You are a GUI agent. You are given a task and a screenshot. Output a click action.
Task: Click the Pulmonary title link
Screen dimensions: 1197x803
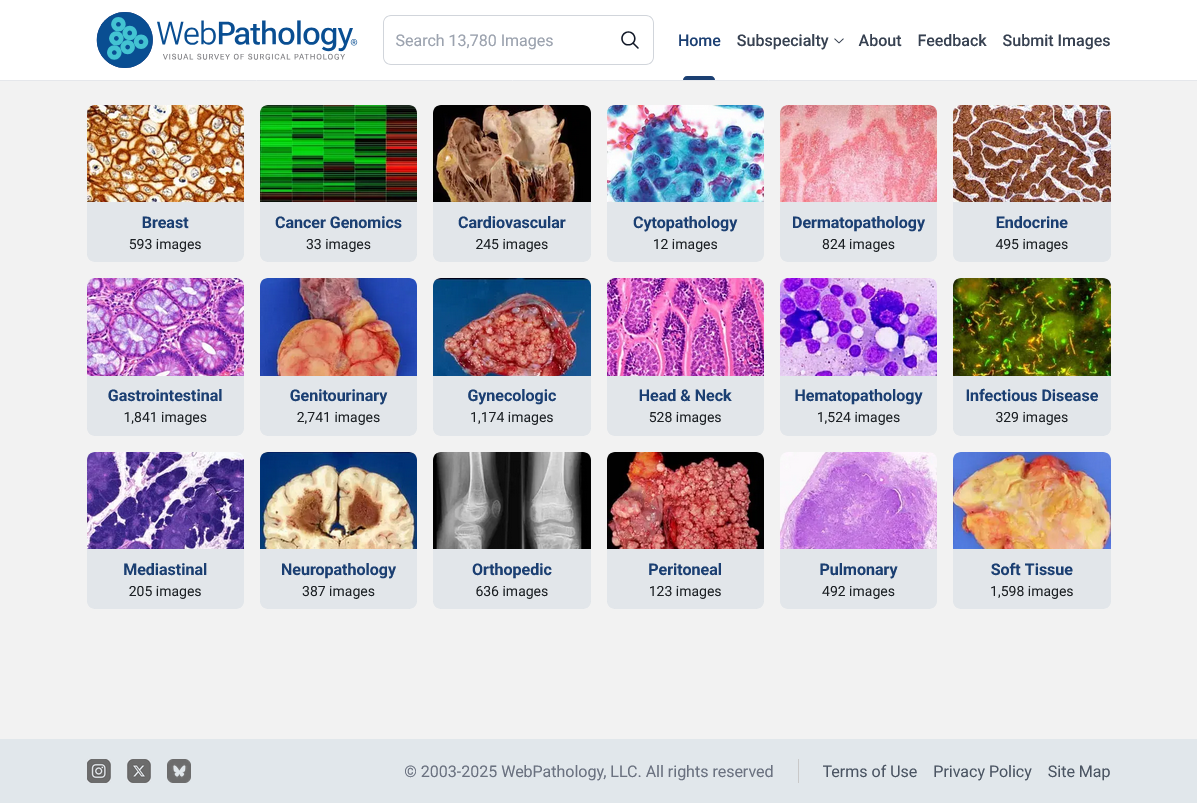[x=858, y=570]
